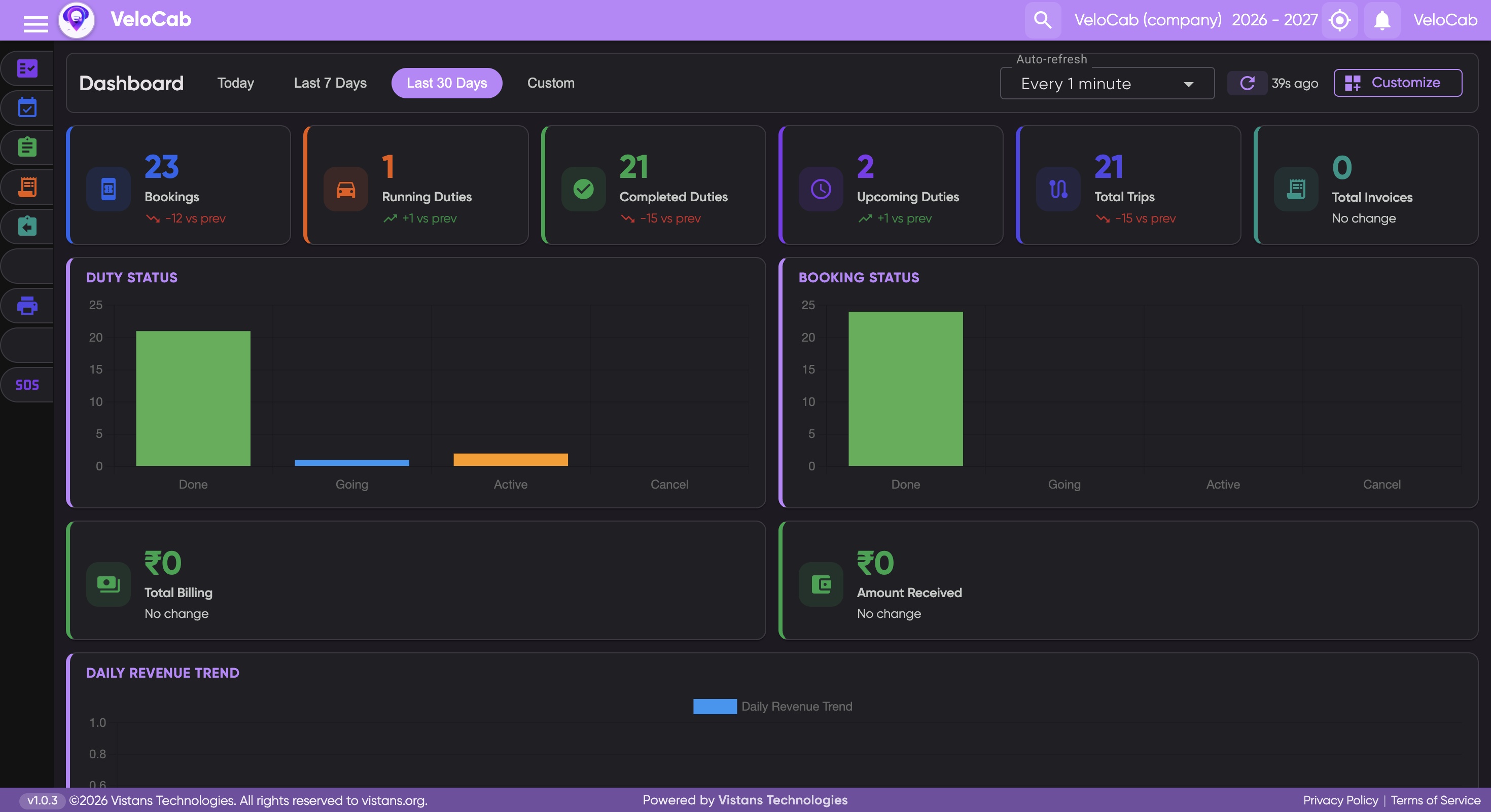
Task: Click the Upcoming Duties clock icon
Action: (x=821, y=189)
